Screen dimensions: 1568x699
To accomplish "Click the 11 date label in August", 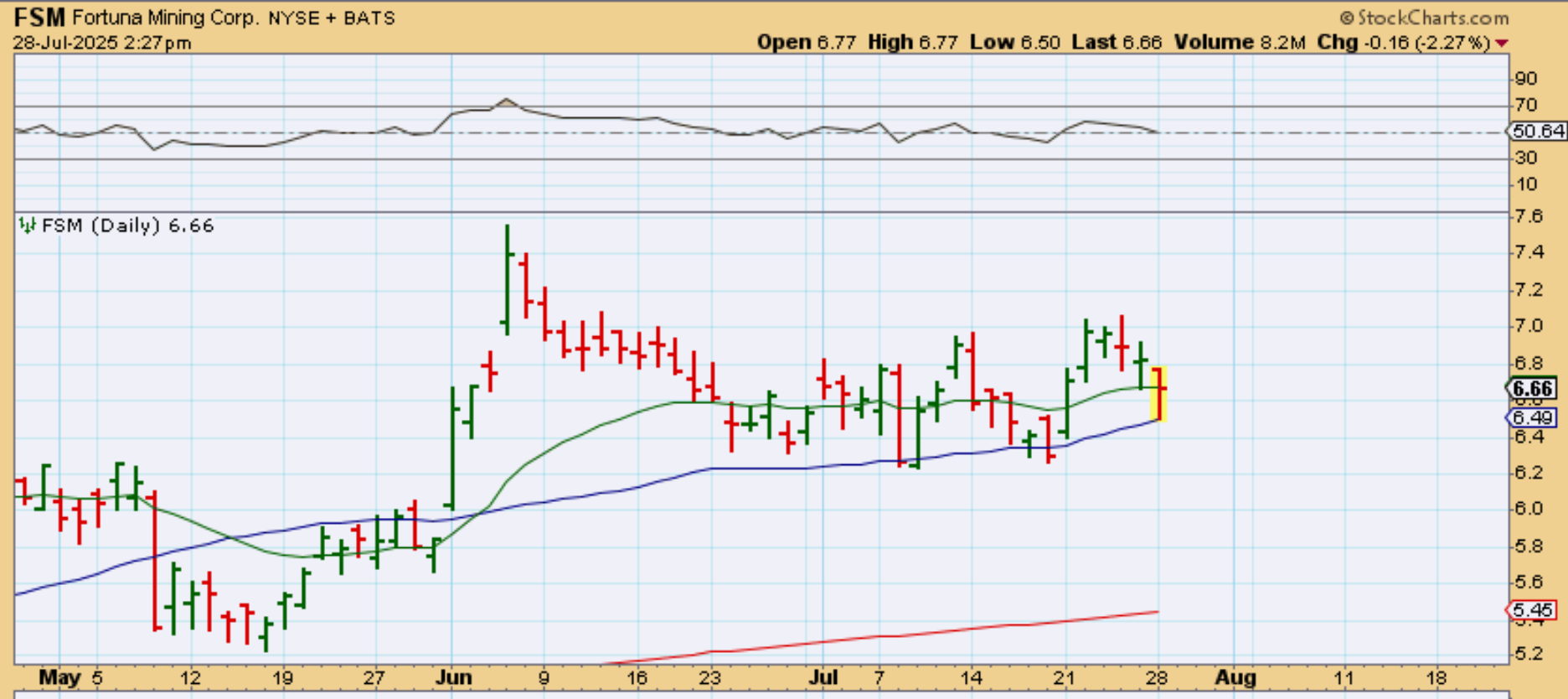I will click(x=1344, y=678).
